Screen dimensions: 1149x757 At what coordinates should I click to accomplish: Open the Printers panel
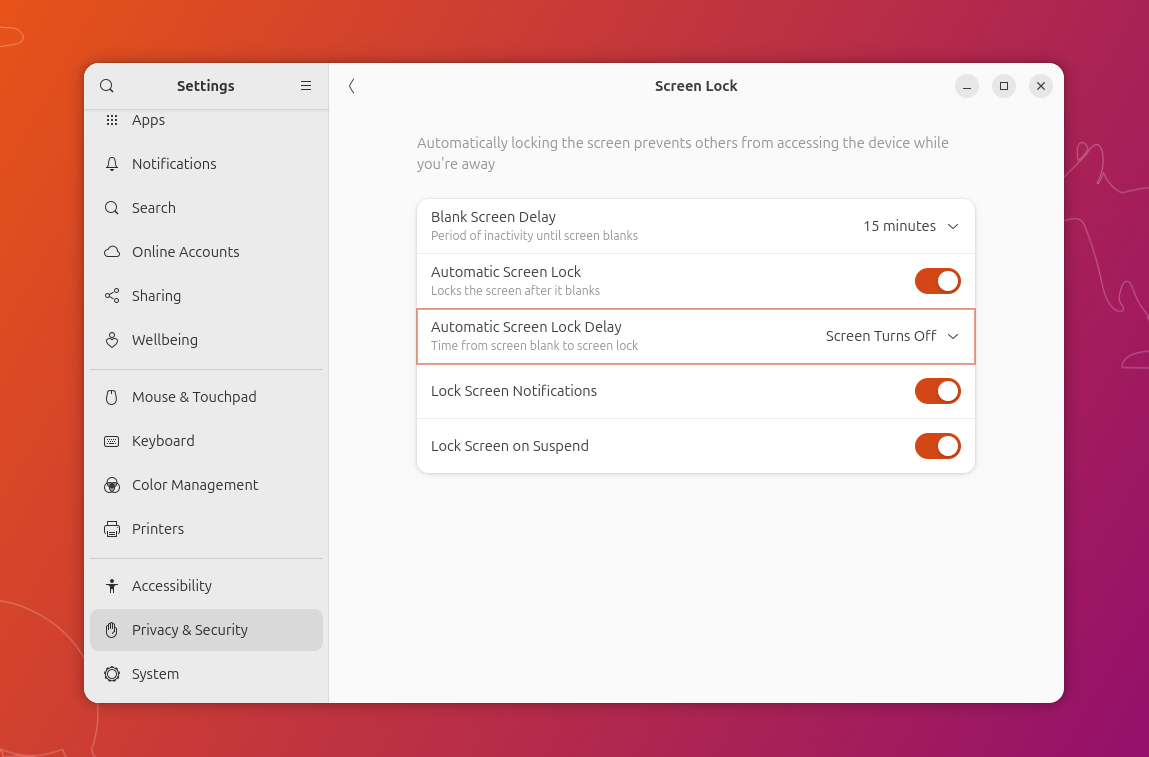tap(207, 528)
